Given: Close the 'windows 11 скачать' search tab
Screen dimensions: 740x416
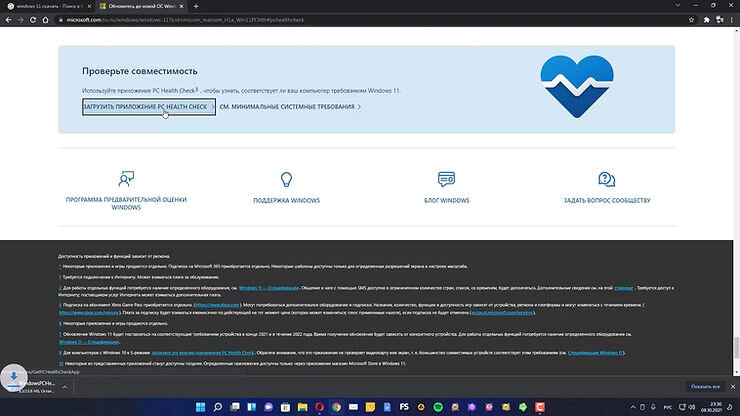Looking at the screenshot, I should pos(89,6).
